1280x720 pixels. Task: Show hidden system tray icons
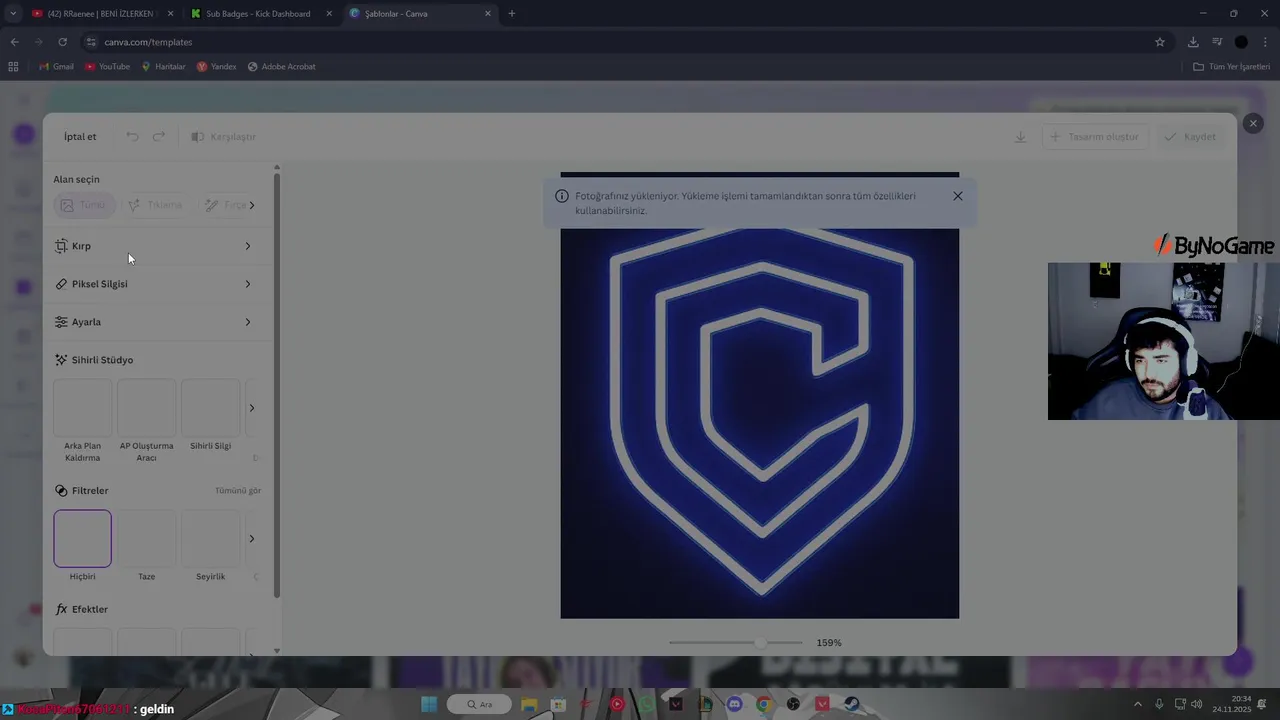(1137, 704)
